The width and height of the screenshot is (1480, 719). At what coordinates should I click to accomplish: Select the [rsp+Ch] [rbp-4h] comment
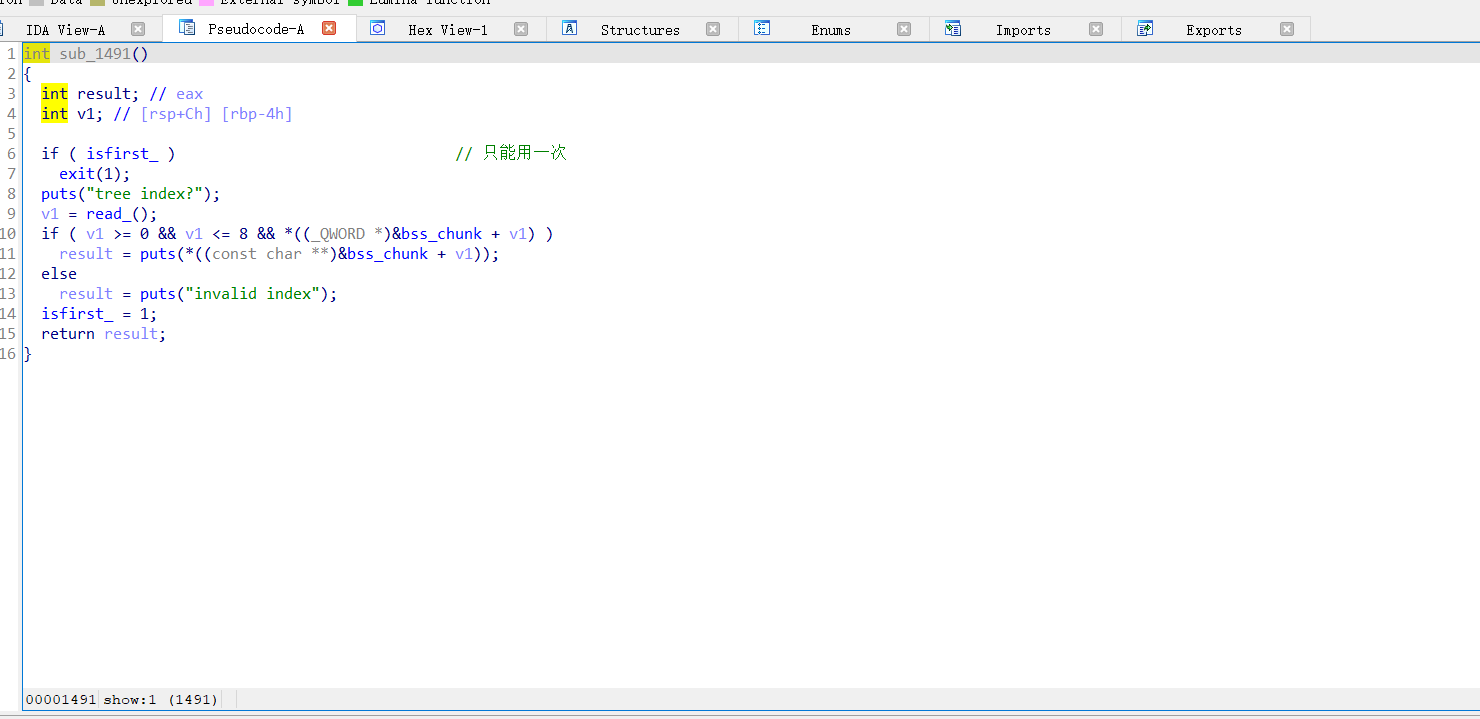203,114
